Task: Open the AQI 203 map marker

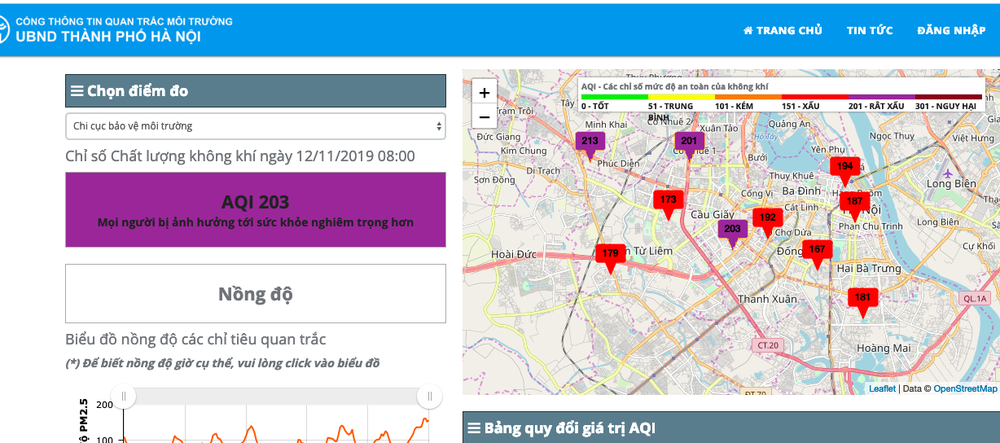Action: click(733, 233)
